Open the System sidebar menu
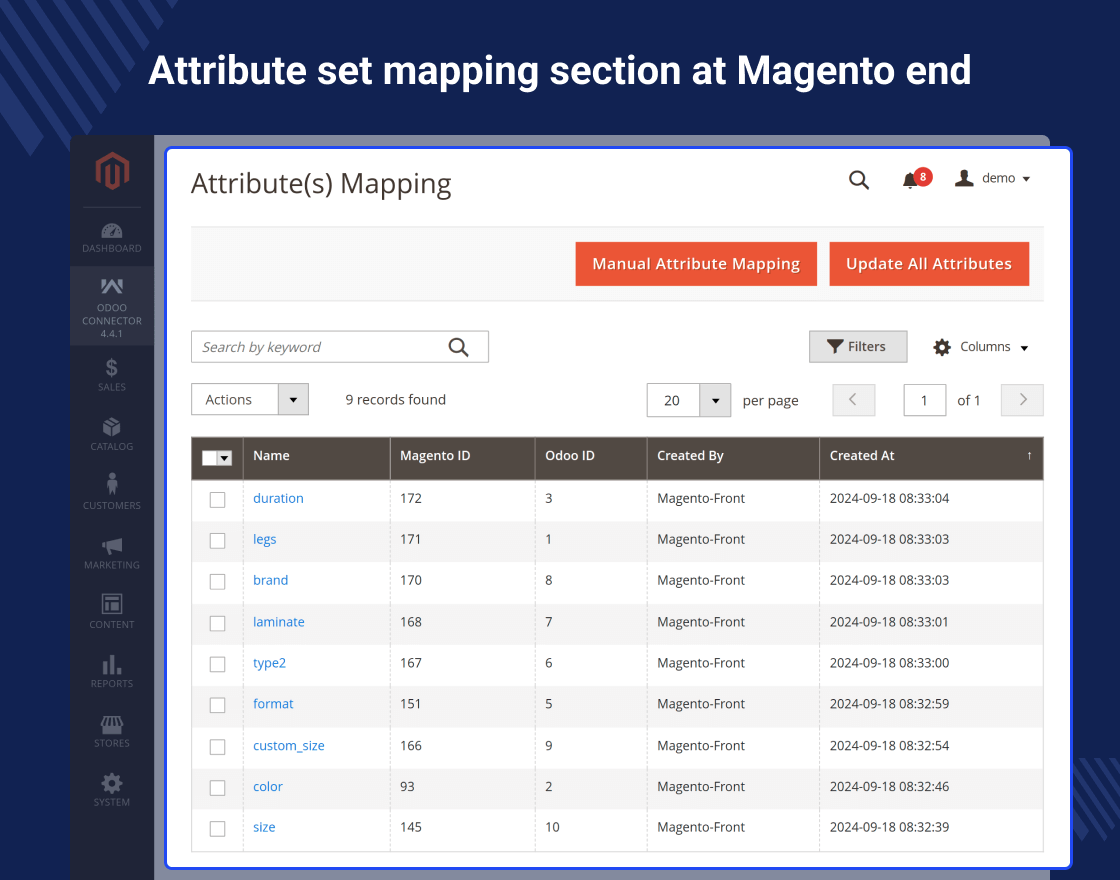Screen dimensions: 1120x880 (x=112, y=790)
